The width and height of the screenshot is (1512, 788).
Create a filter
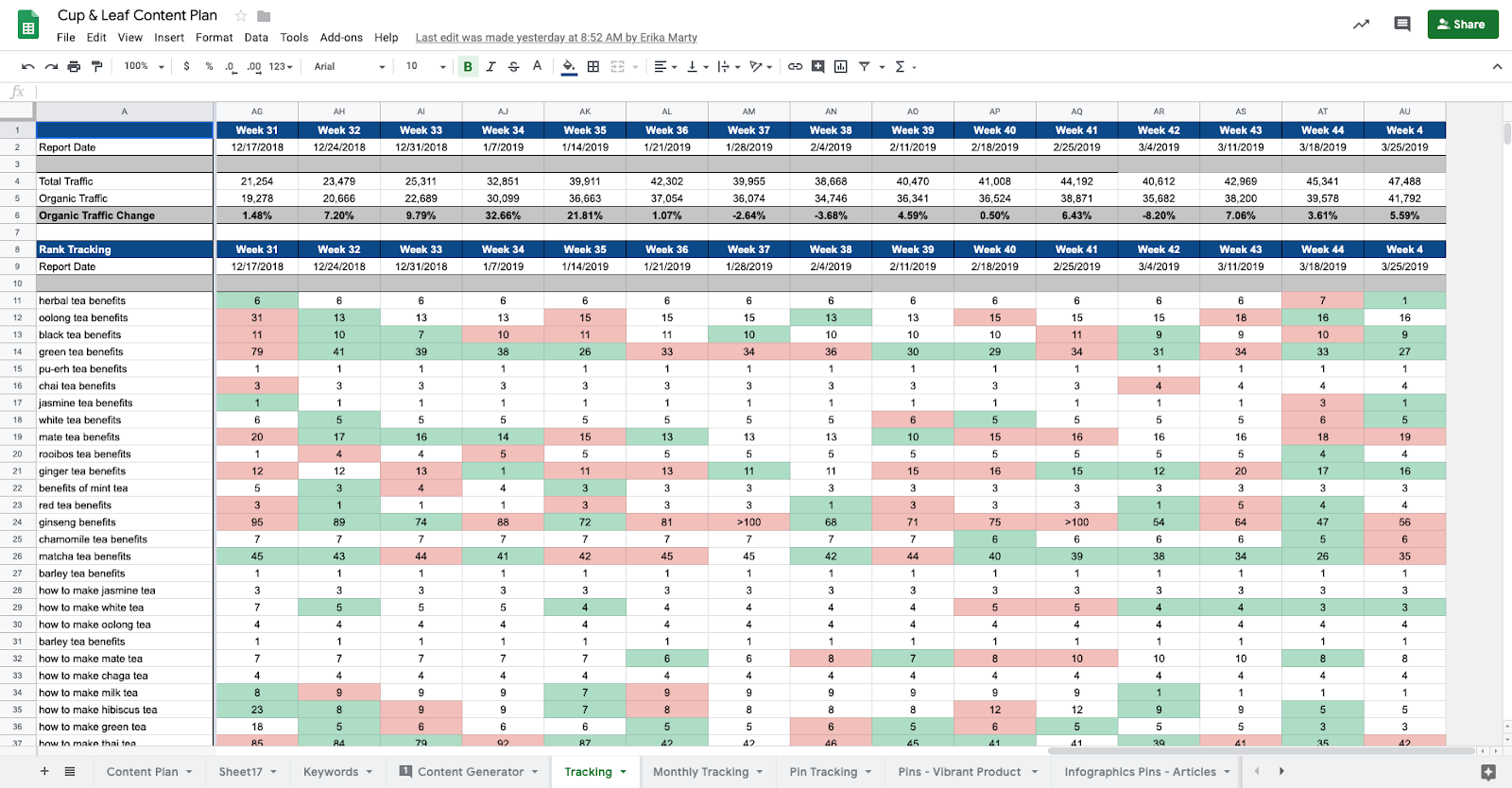pyautogui.click(x=864, y=67)
